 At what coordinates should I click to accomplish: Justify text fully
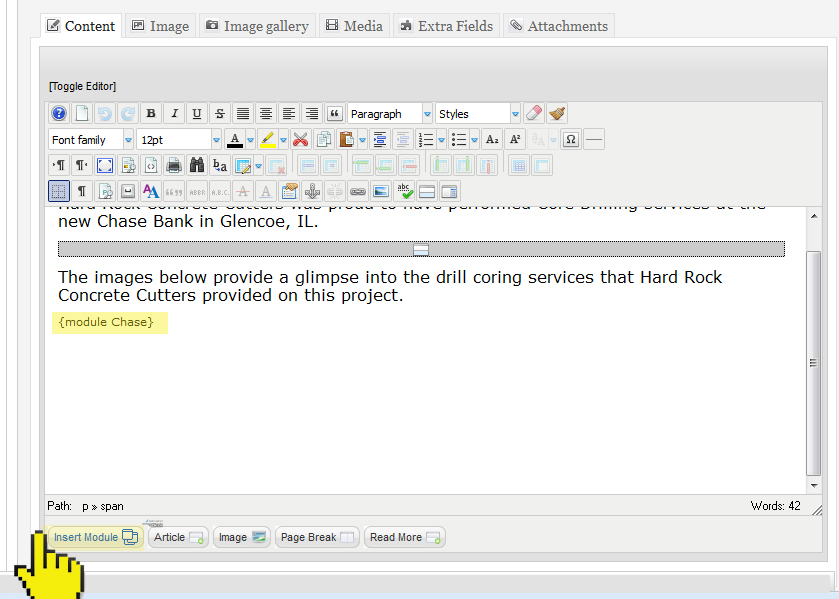[243, 113]
